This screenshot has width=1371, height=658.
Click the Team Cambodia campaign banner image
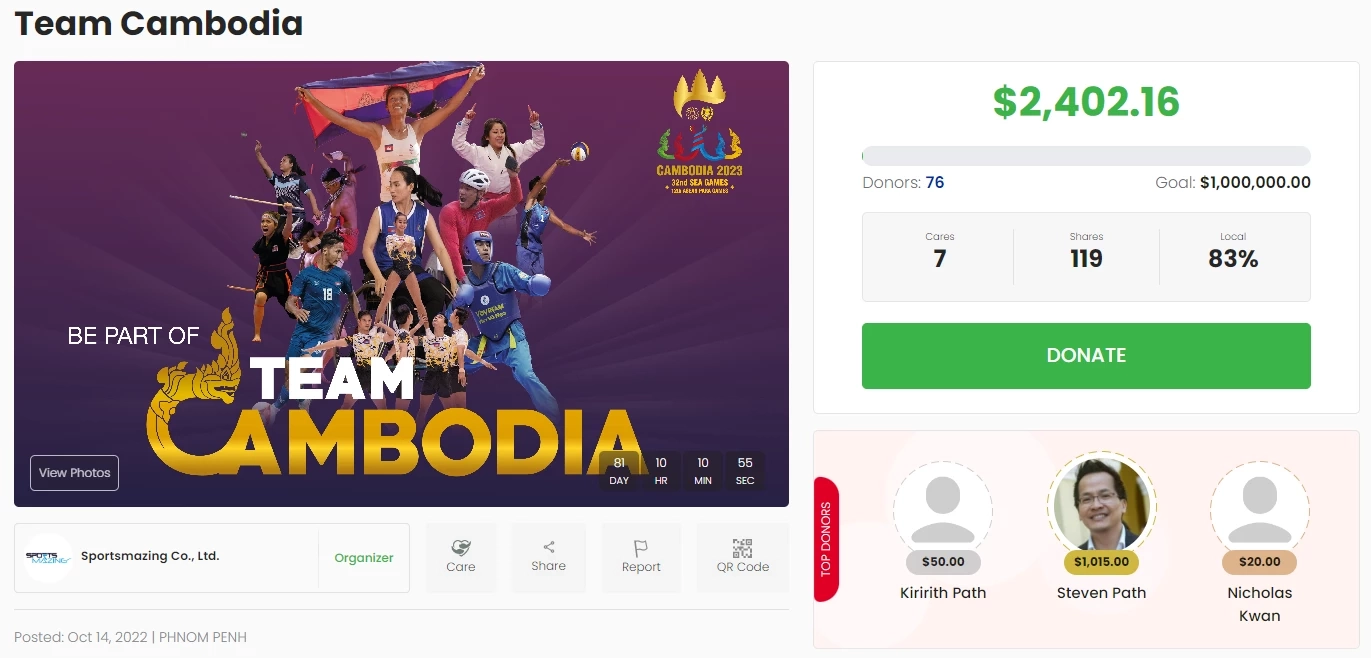pyautogui.click(x=400, y=250)
